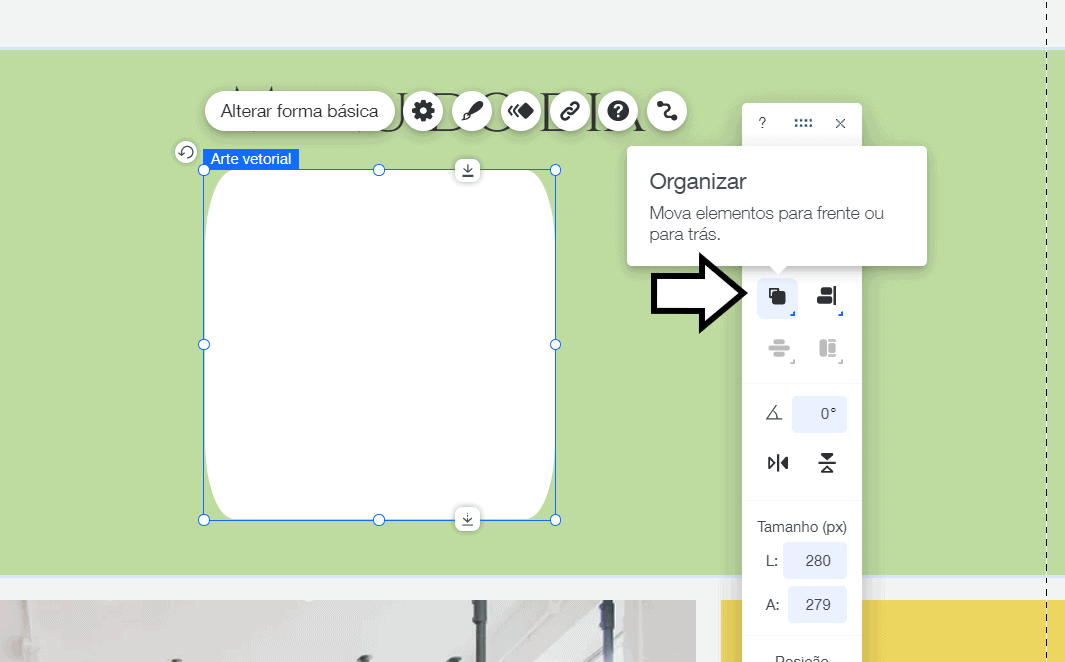Click the white vector shape on canvas
The image size is (1065, 662).
(379, 345)
